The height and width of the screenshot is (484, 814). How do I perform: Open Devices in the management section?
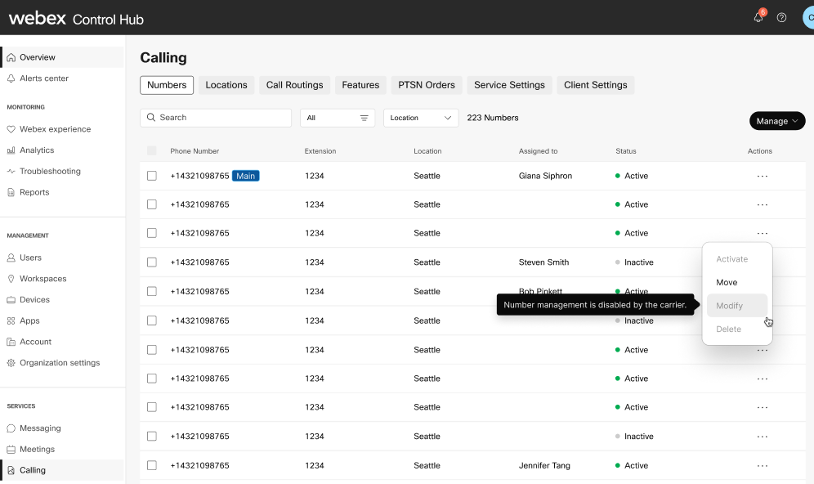point(34,300)
